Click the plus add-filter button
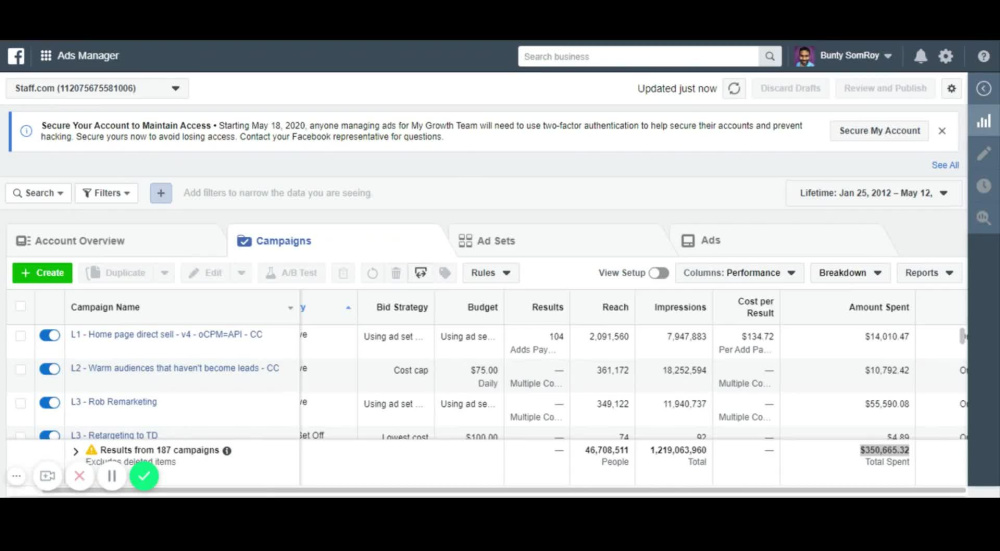Image resolution: width=1000 pixels, height=551 pixels. click(x=161, y=193)
